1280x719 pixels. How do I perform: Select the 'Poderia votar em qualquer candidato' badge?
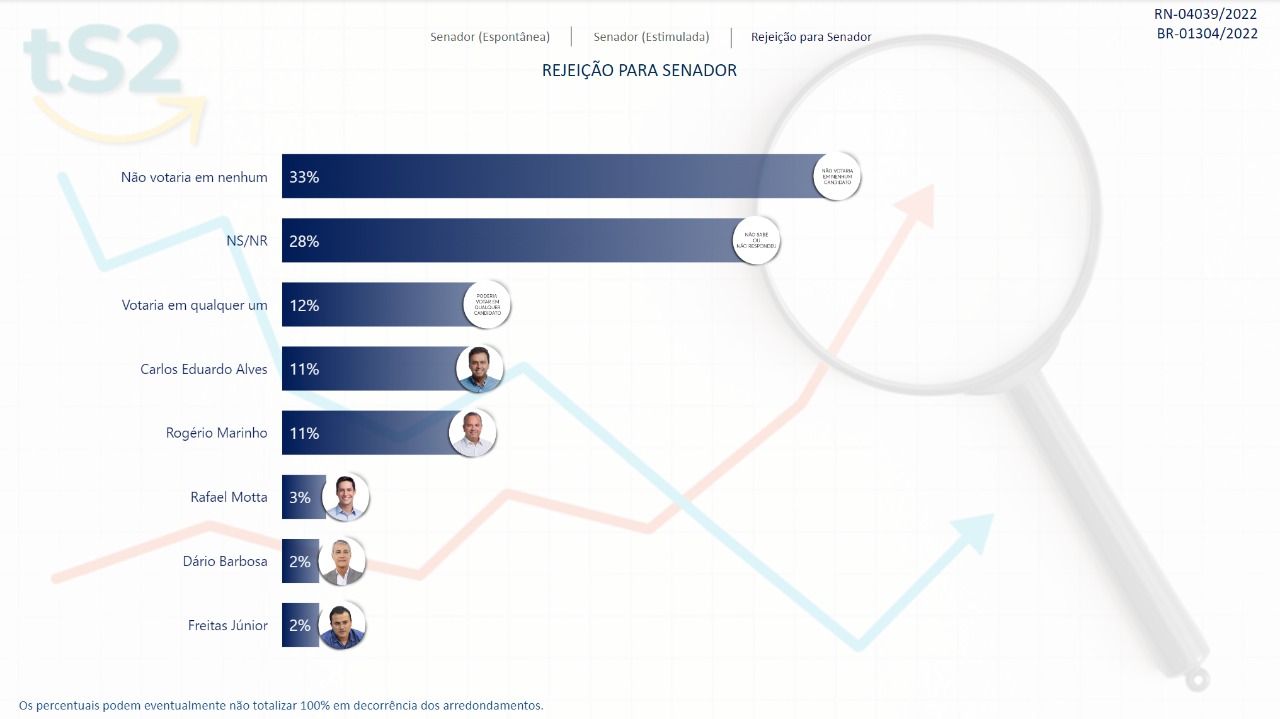487,305
